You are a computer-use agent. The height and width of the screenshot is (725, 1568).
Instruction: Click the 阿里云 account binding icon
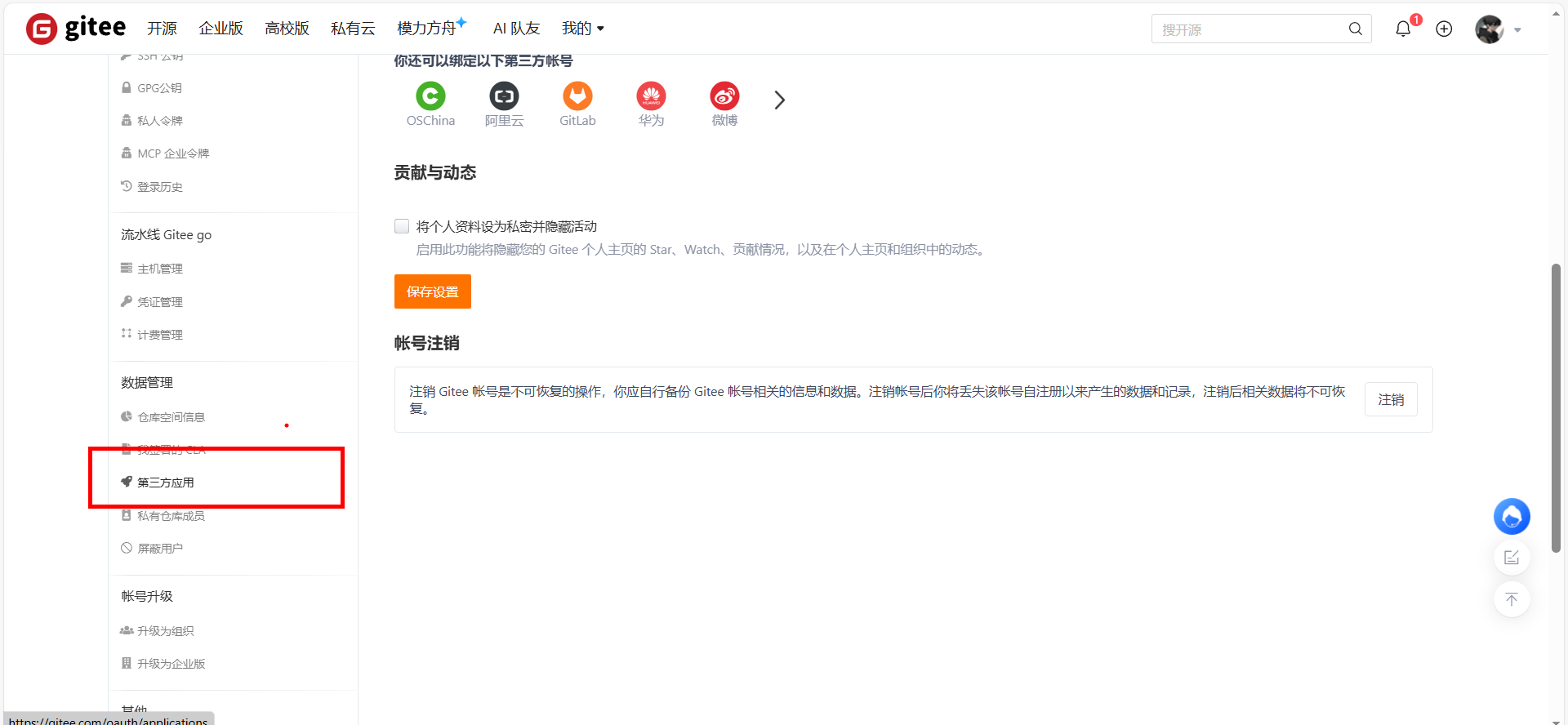pyautogui.click(x=504, y=96)
